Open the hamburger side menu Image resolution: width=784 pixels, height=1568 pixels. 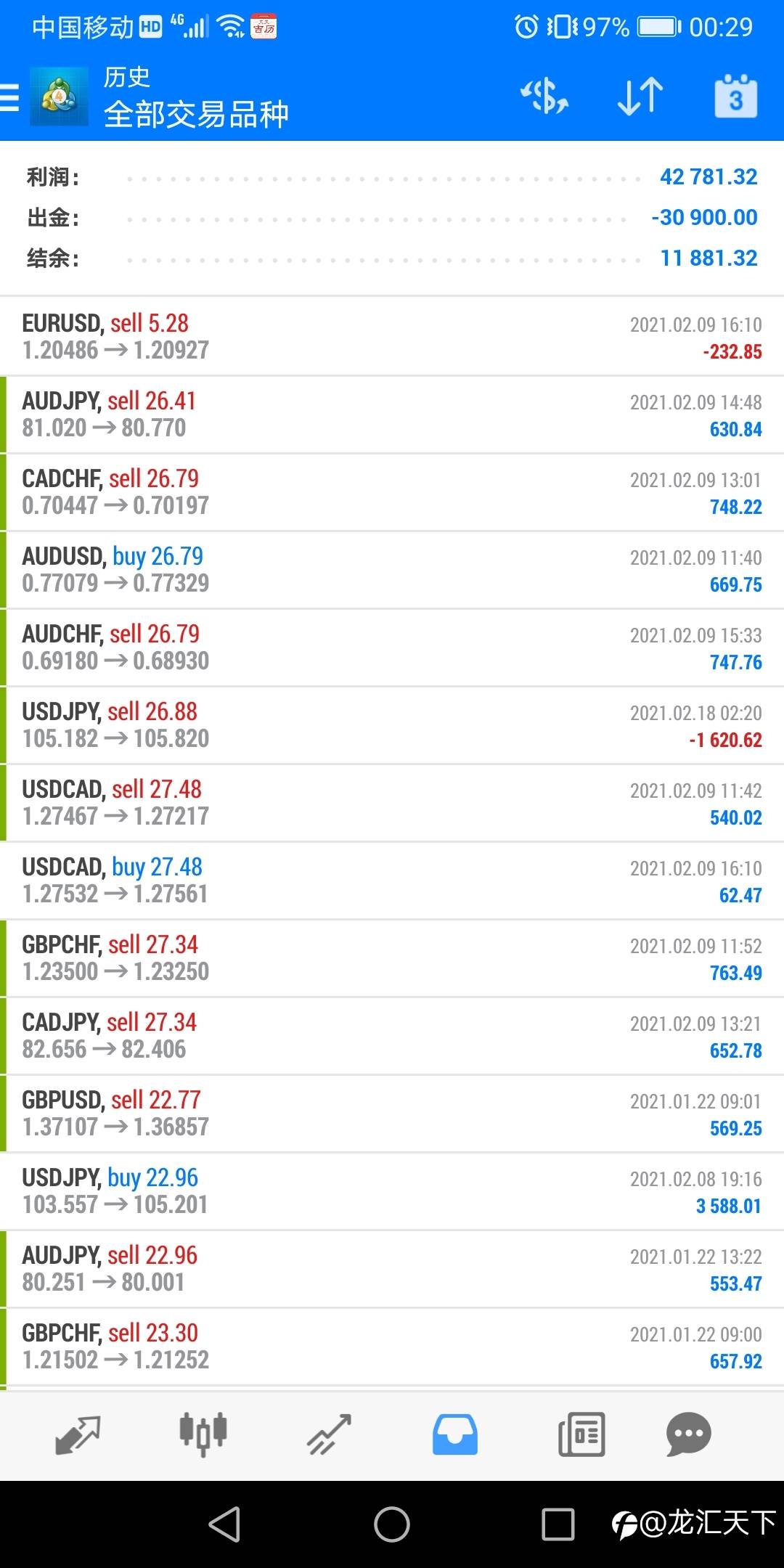point(10,97)
